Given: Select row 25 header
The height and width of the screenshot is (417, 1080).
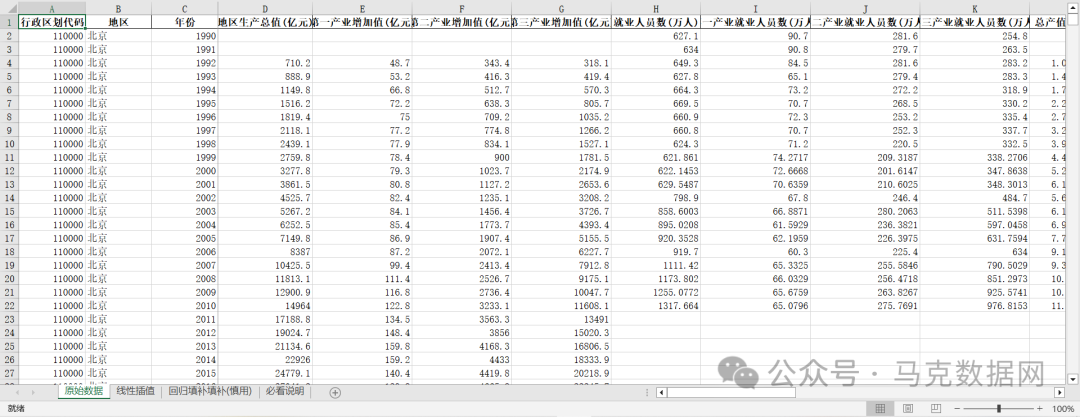Looking at the screenshot, I should pyautogui.click(x=9, y=346).
